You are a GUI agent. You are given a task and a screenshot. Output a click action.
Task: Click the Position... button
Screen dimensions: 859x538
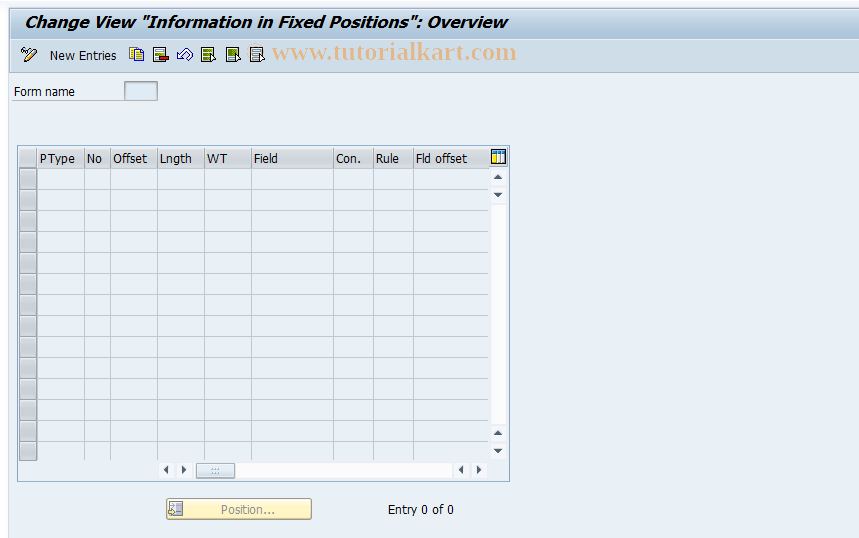point(239,509)
